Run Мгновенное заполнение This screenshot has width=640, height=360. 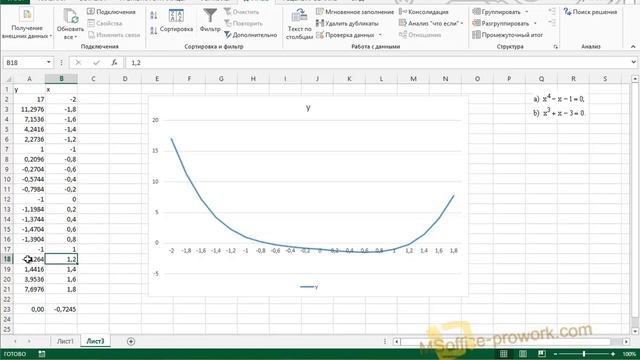tap(355, 12)
